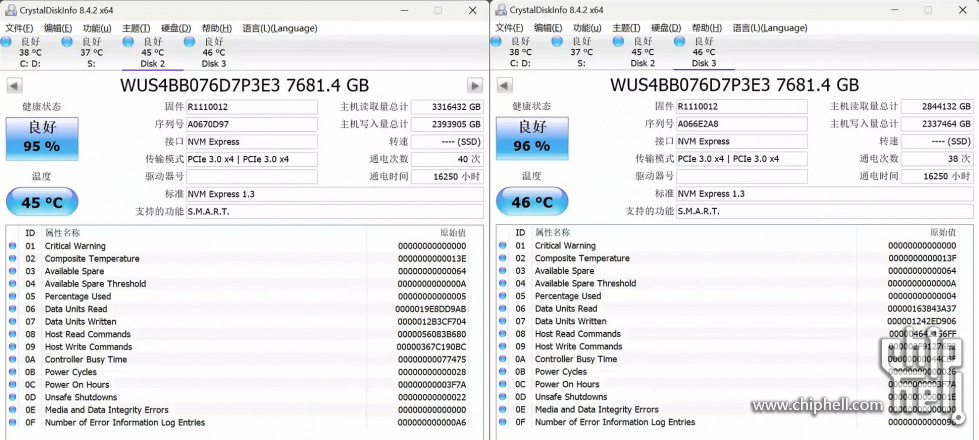The height and width of the screenshot is (440, 979).
Task: Click S.M.A.R.T. features field in right window
Action: point(825,211)
